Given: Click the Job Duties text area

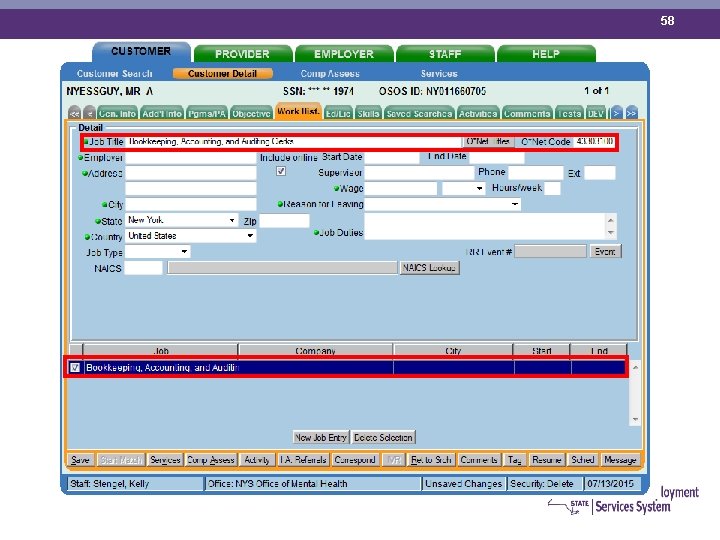Looking at the screenshot, I should pos(485,226).
